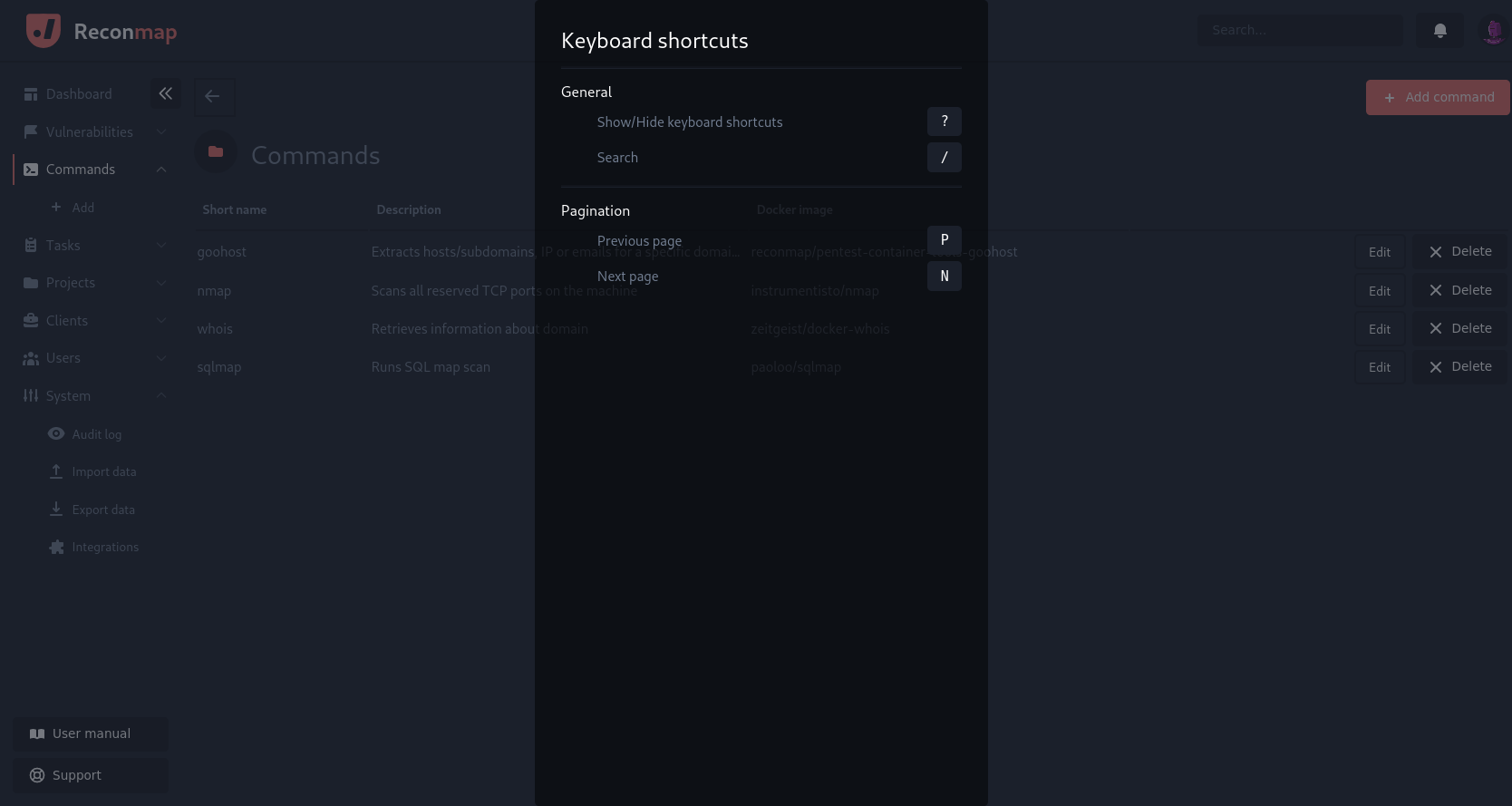The image size is (1512, 806).
Task: Click the goohost short name
Action: click(x=221, y=252)
